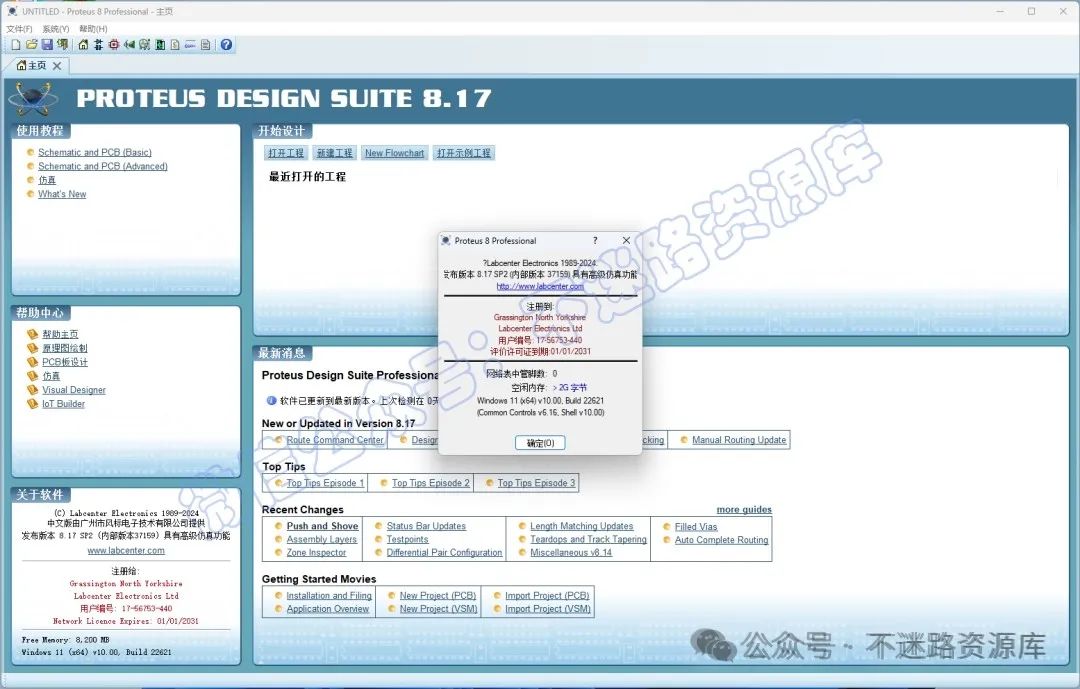Open the 3D Visualizer toolbar icon
The image size is (1080, 689).
[129, 45]
